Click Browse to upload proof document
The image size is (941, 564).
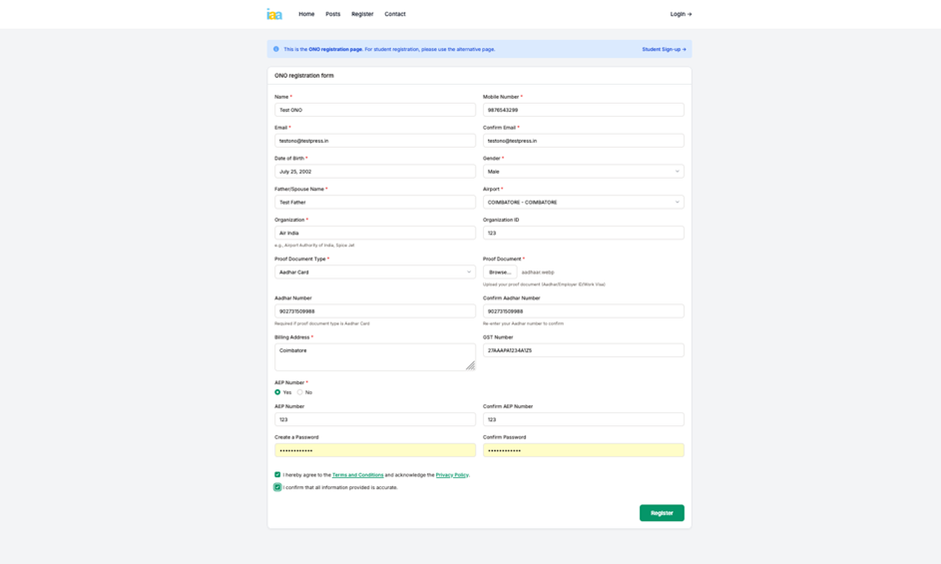(x=500, y=272)
